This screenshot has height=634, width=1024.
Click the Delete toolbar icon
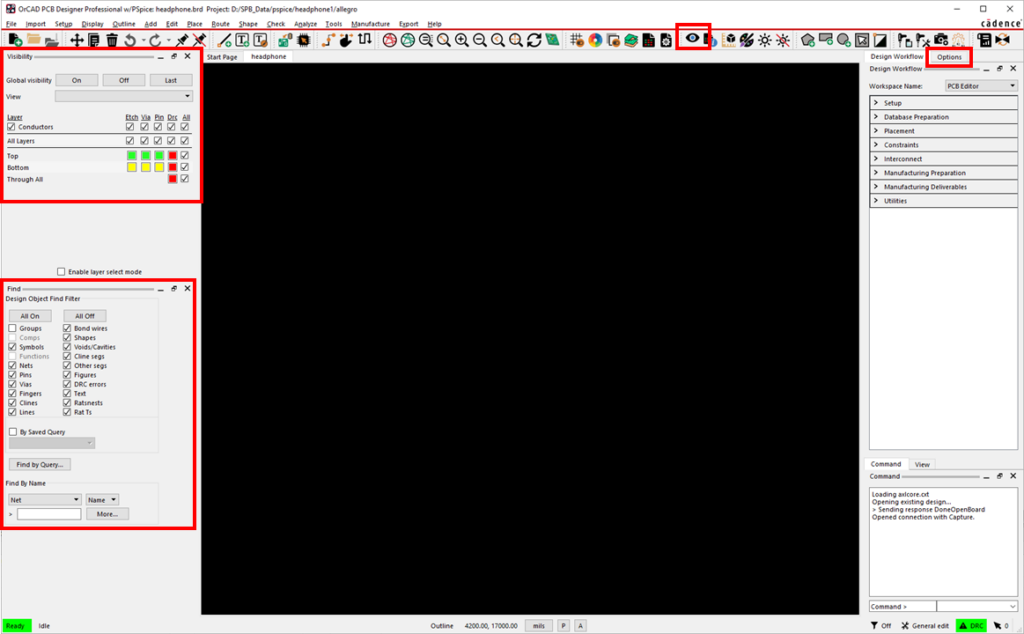(110, 40)
